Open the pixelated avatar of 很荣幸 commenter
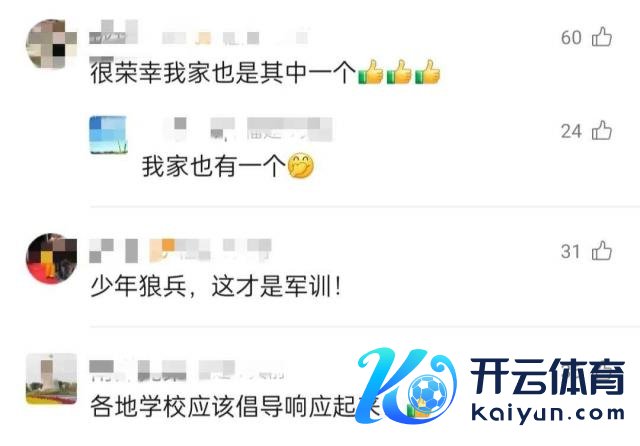640x446 pixels. 51,44
